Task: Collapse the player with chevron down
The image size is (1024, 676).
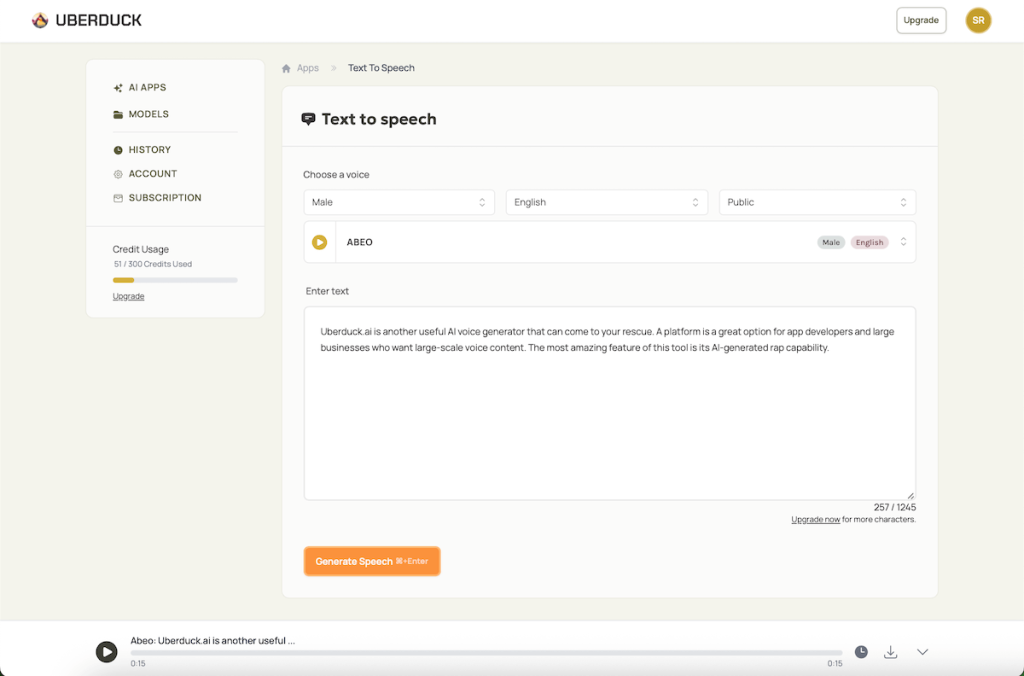Action: [x=922, y=652]
